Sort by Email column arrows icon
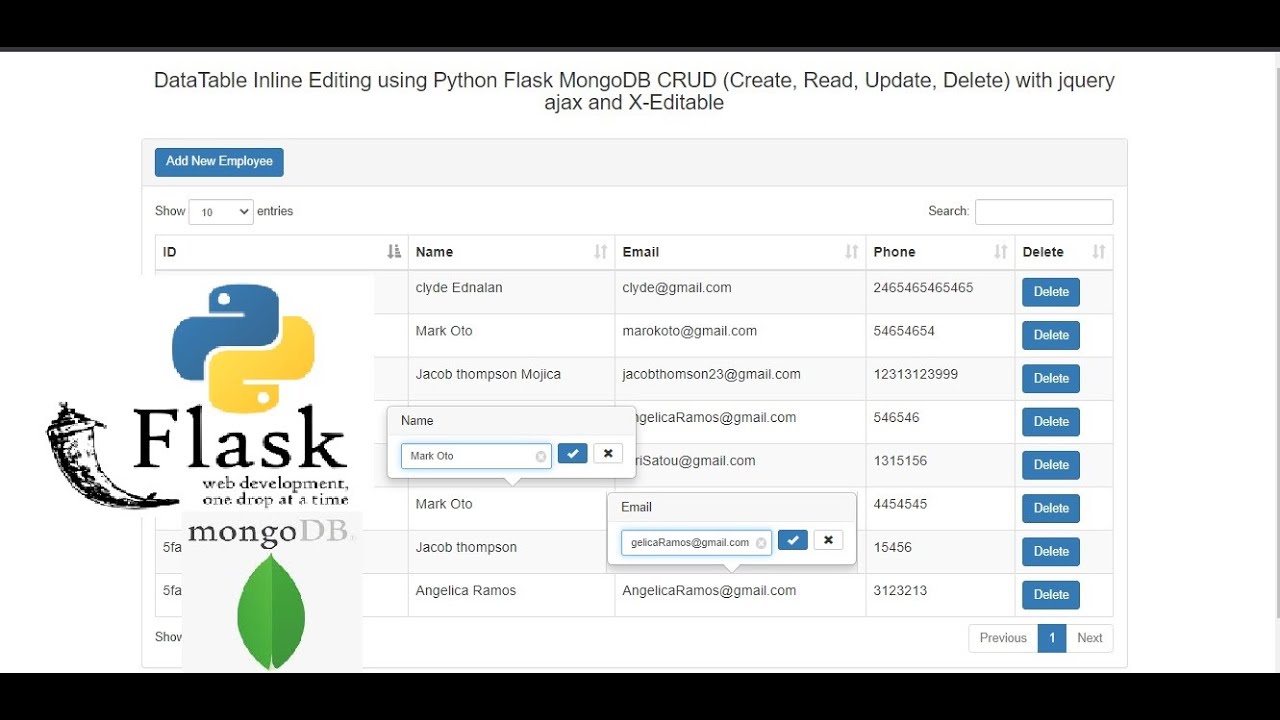This screenshot has width=1280, height=720. 852,252
